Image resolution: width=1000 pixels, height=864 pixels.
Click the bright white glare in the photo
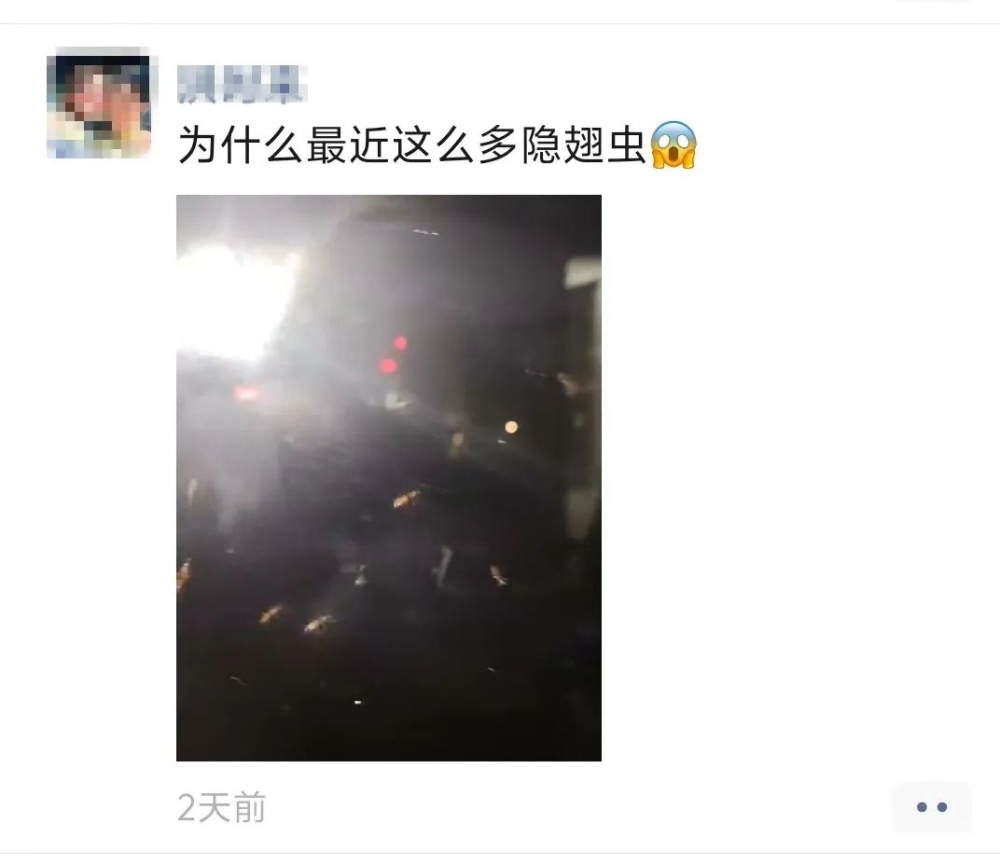click(x=237, y=300)
